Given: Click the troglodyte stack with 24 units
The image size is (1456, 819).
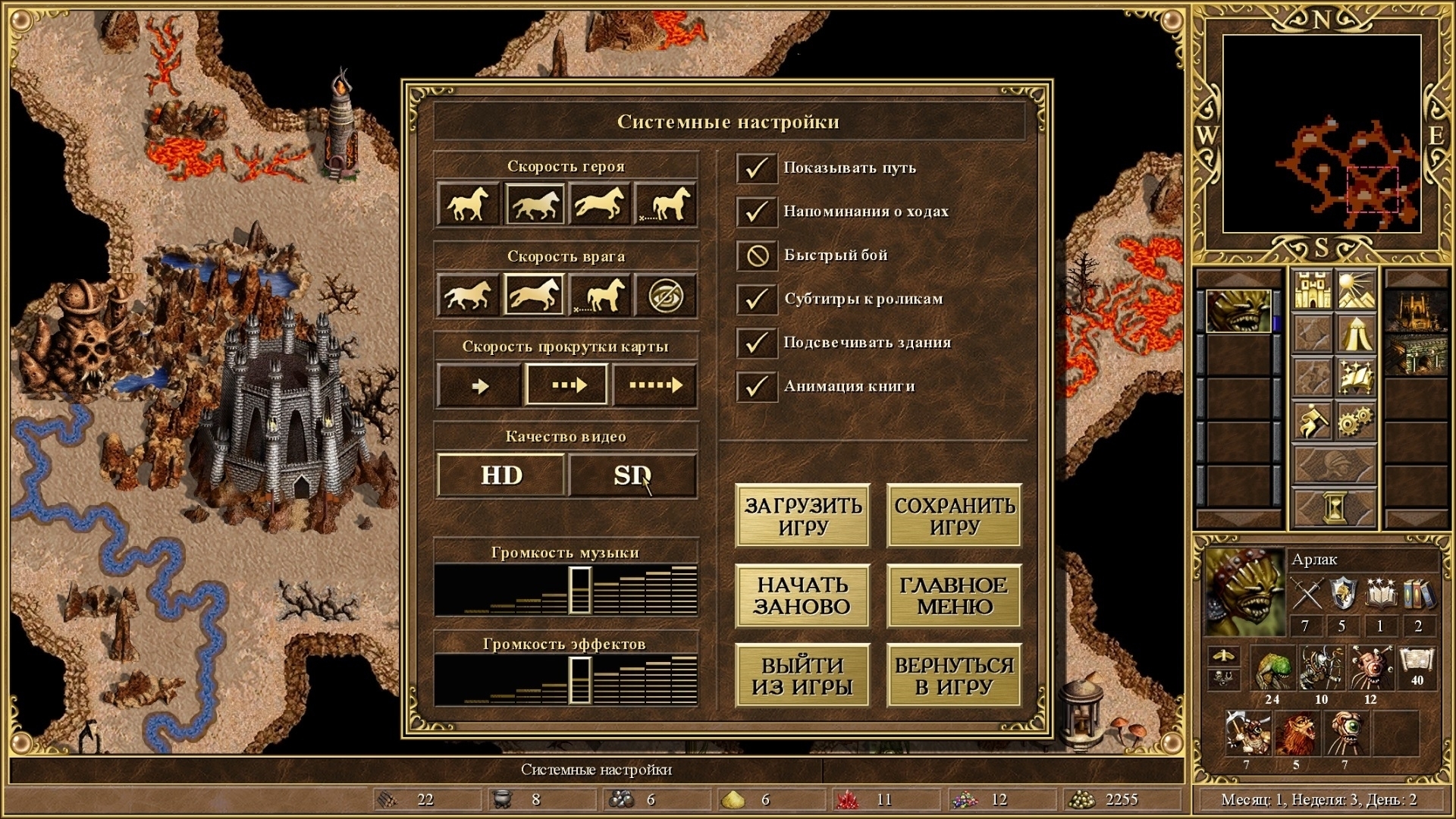Looking at the screenshot, I should click(1272, 667).
